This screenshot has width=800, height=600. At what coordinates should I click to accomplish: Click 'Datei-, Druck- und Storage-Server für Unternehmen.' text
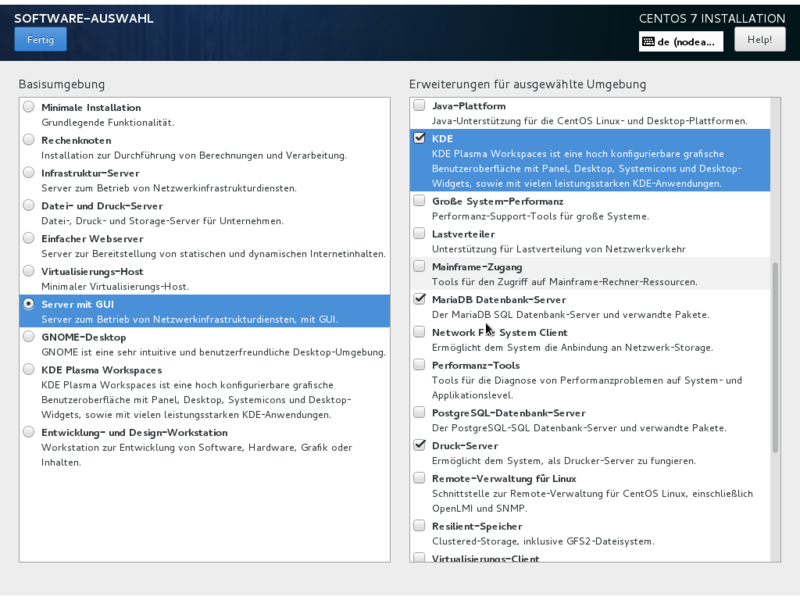point(162,221)
